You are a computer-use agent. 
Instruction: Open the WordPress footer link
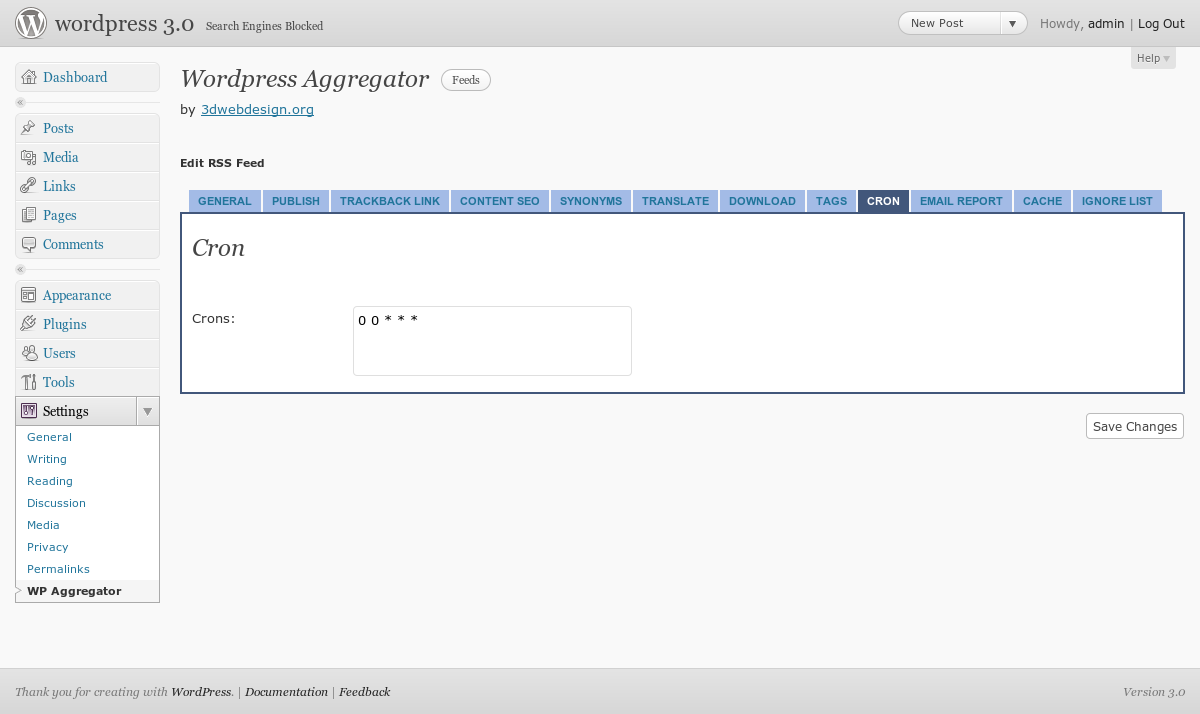[x=201, y=692]
